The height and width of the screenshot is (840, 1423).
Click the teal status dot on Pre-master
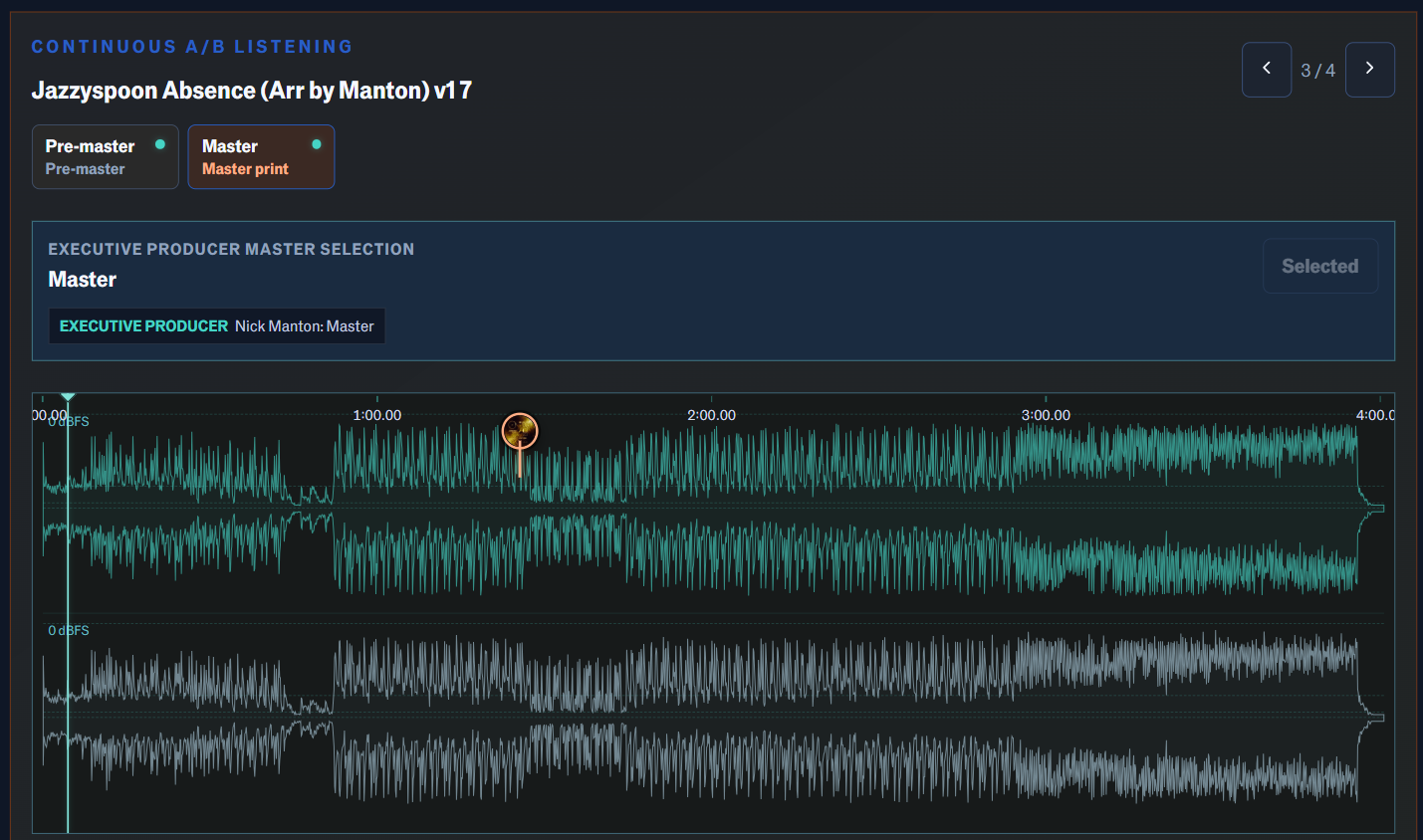point(160,144)
